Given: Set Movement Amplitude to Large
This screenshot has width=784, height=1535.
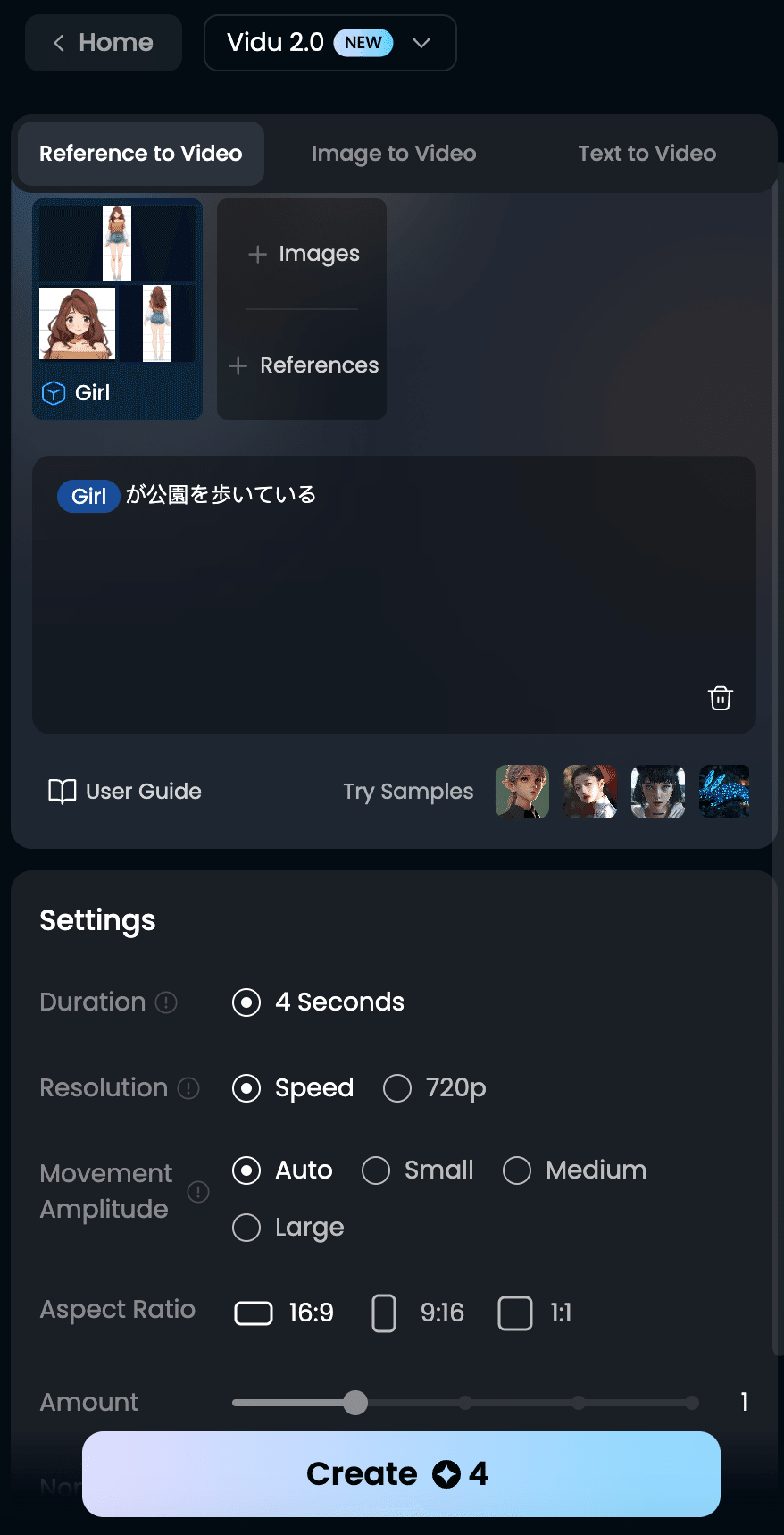Looking at the screenshot, I should [x=246, y=1228].
